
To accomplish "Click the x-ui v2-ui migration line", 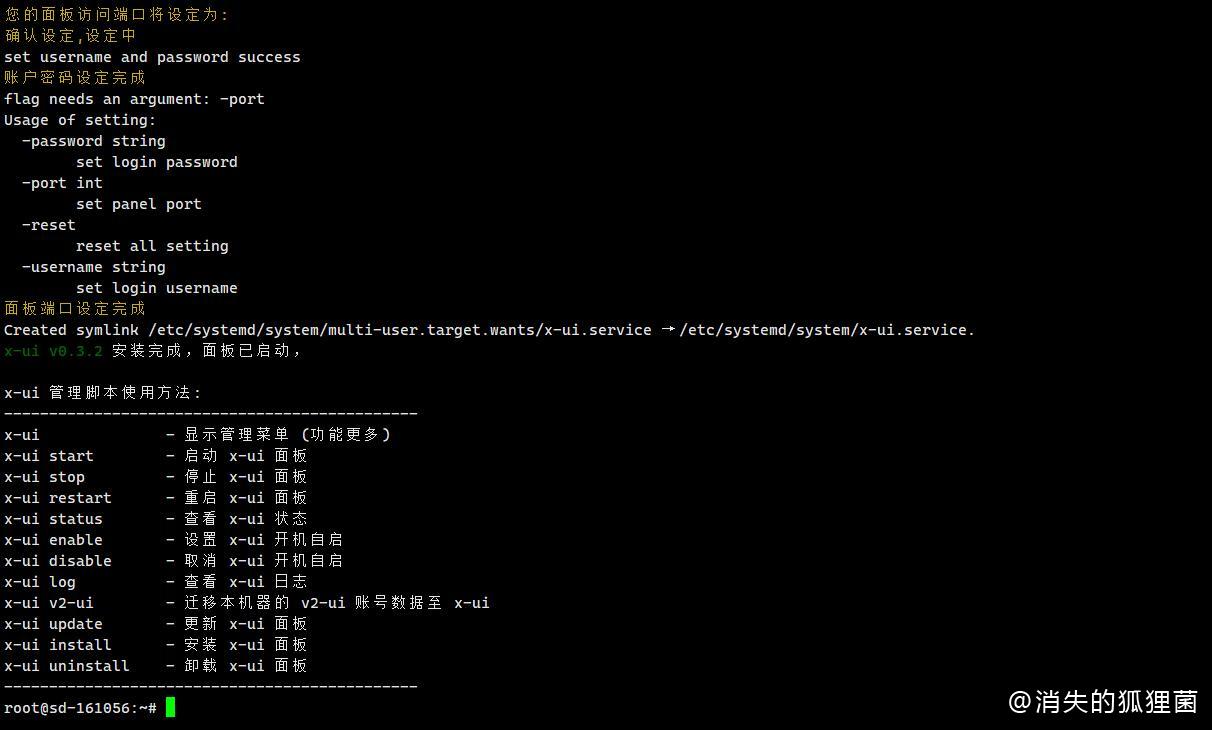I will tap(247, 603).
